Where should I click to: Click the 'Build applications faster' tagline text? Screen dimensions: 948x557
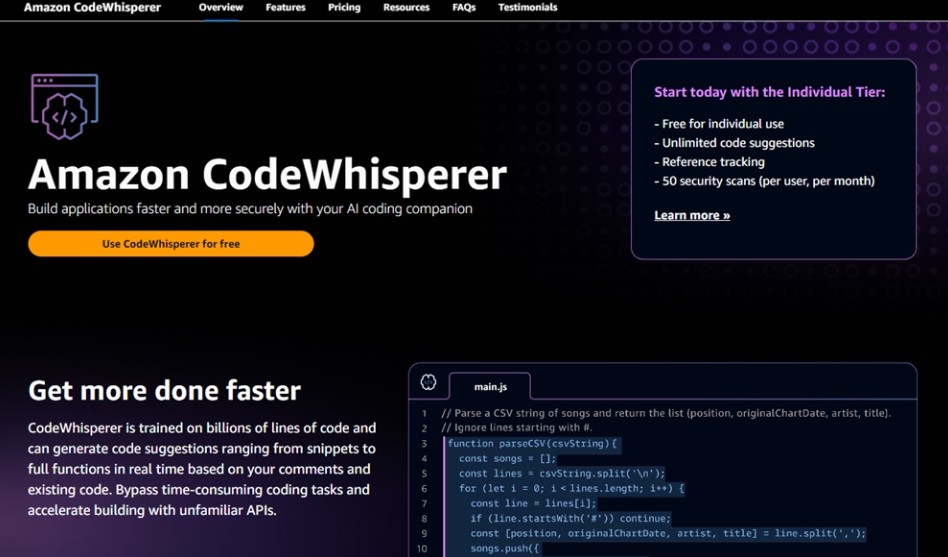pos(250,209)
